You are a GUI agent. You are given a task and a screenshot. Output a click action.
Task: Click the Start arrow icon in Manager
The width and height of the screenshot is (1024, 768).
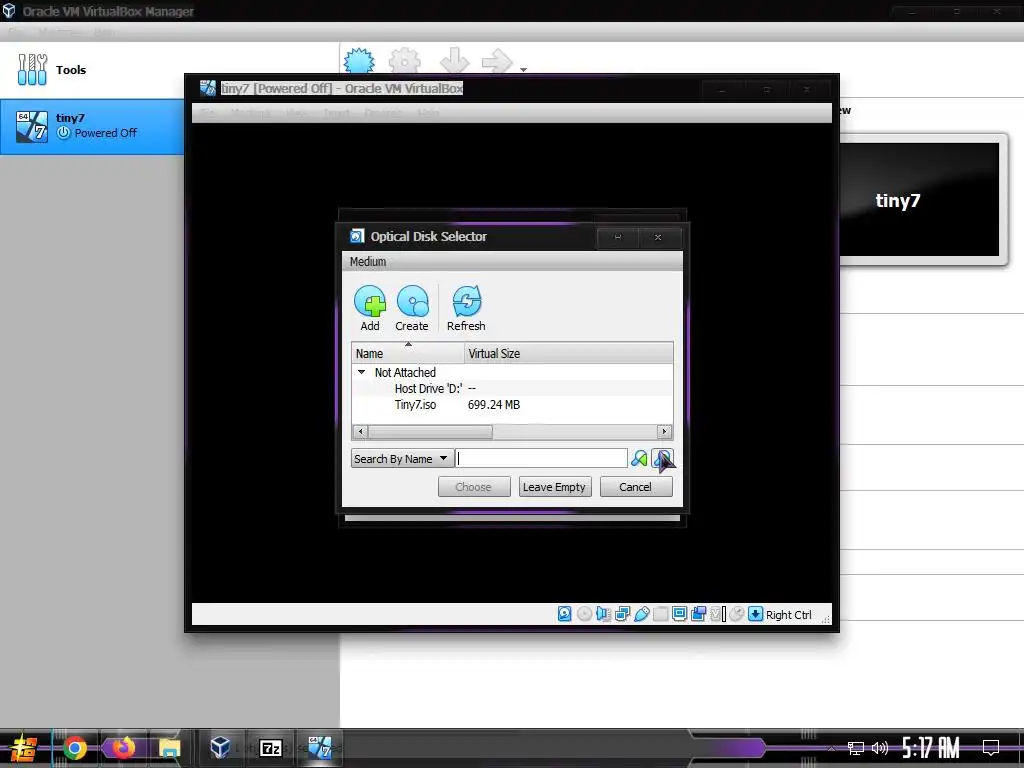click(497, 61)
